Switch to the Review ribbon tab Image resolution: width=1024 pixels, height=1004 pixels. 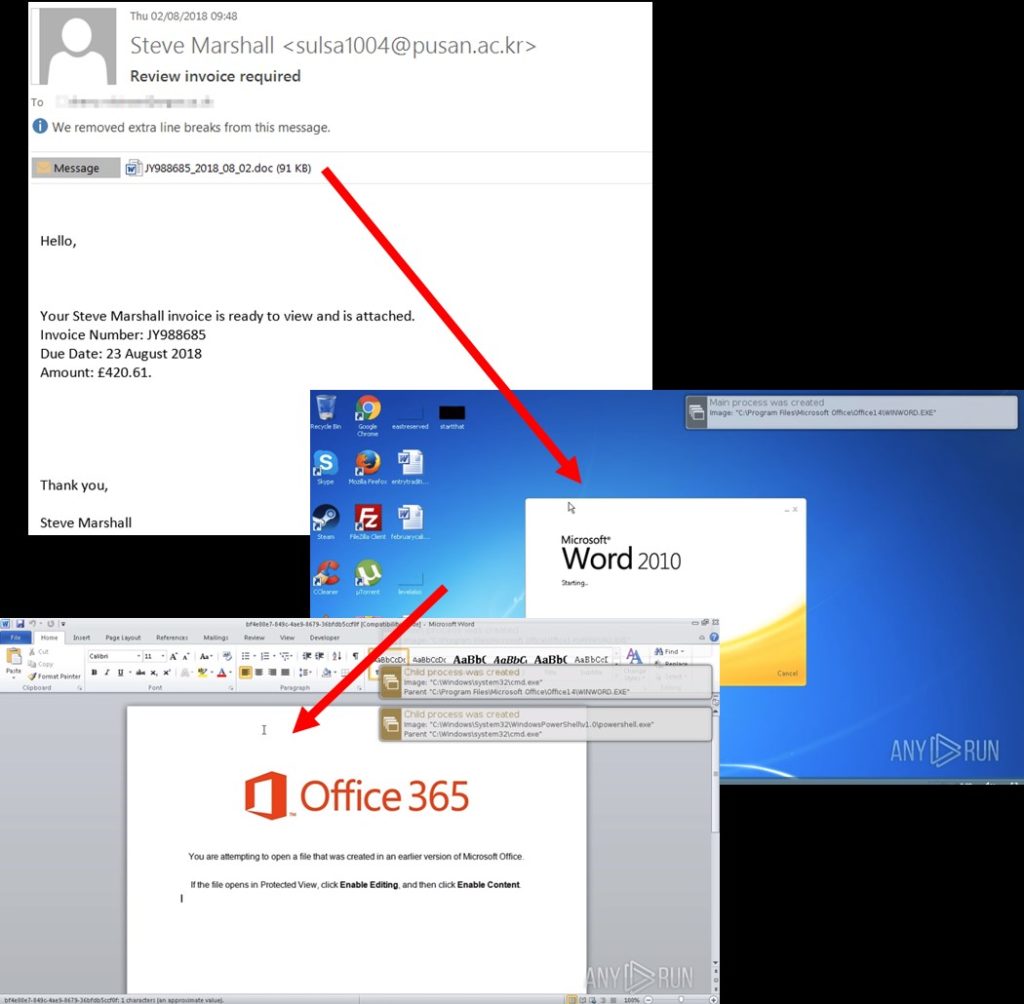(254, 638)
